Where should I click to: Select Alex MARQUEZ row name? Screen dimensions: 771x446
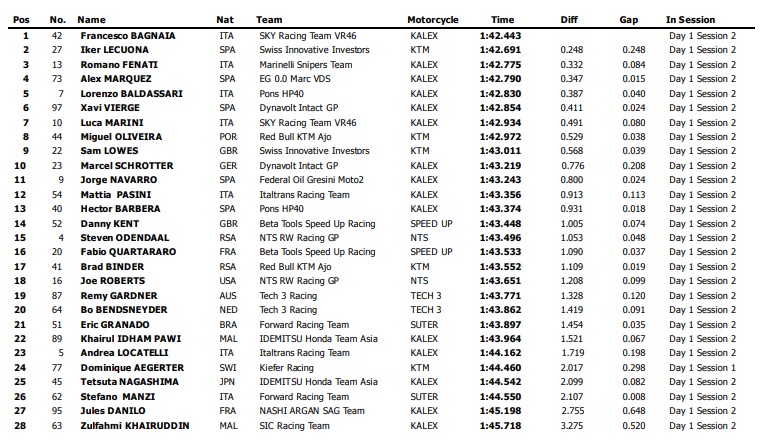[x=116, y=79]
